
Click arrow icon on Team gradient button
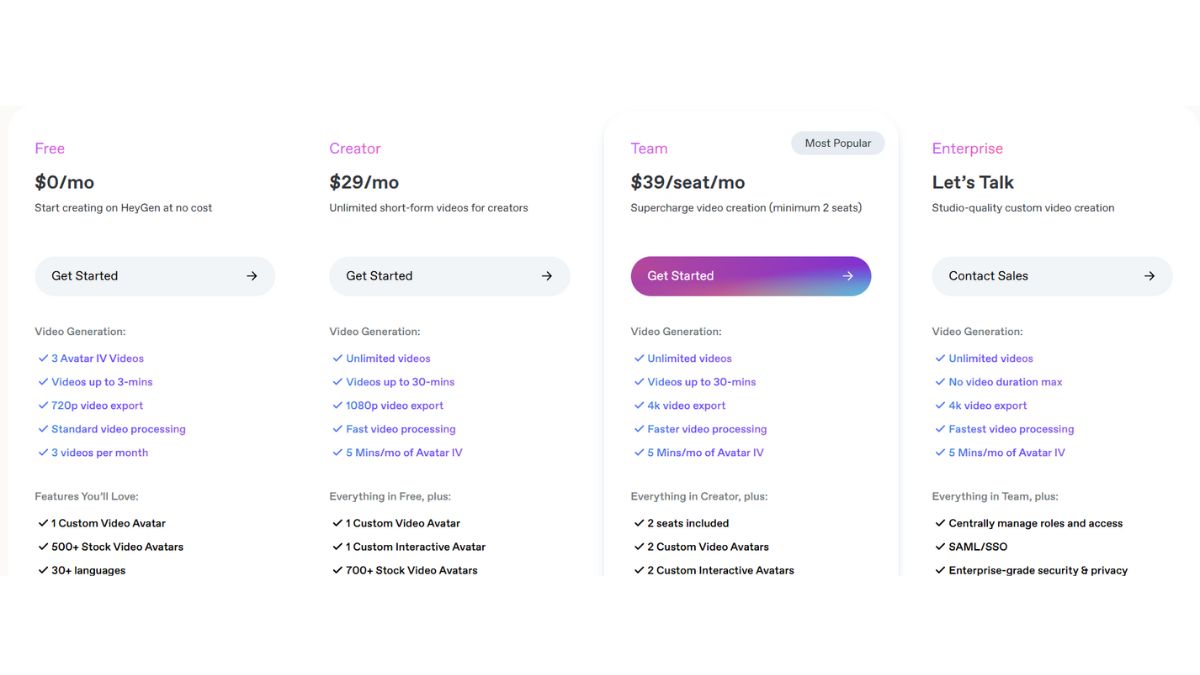pyautogui.click(x=848, y=276)
